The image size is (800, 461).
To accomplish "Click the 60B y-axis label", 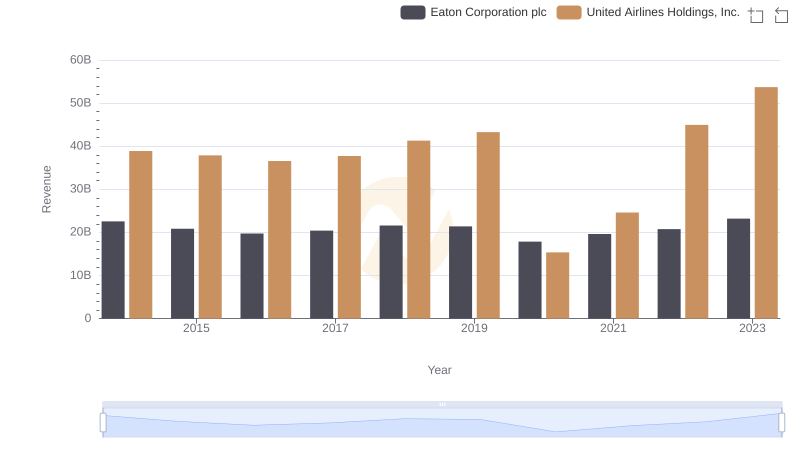I will tap(81, 60).
